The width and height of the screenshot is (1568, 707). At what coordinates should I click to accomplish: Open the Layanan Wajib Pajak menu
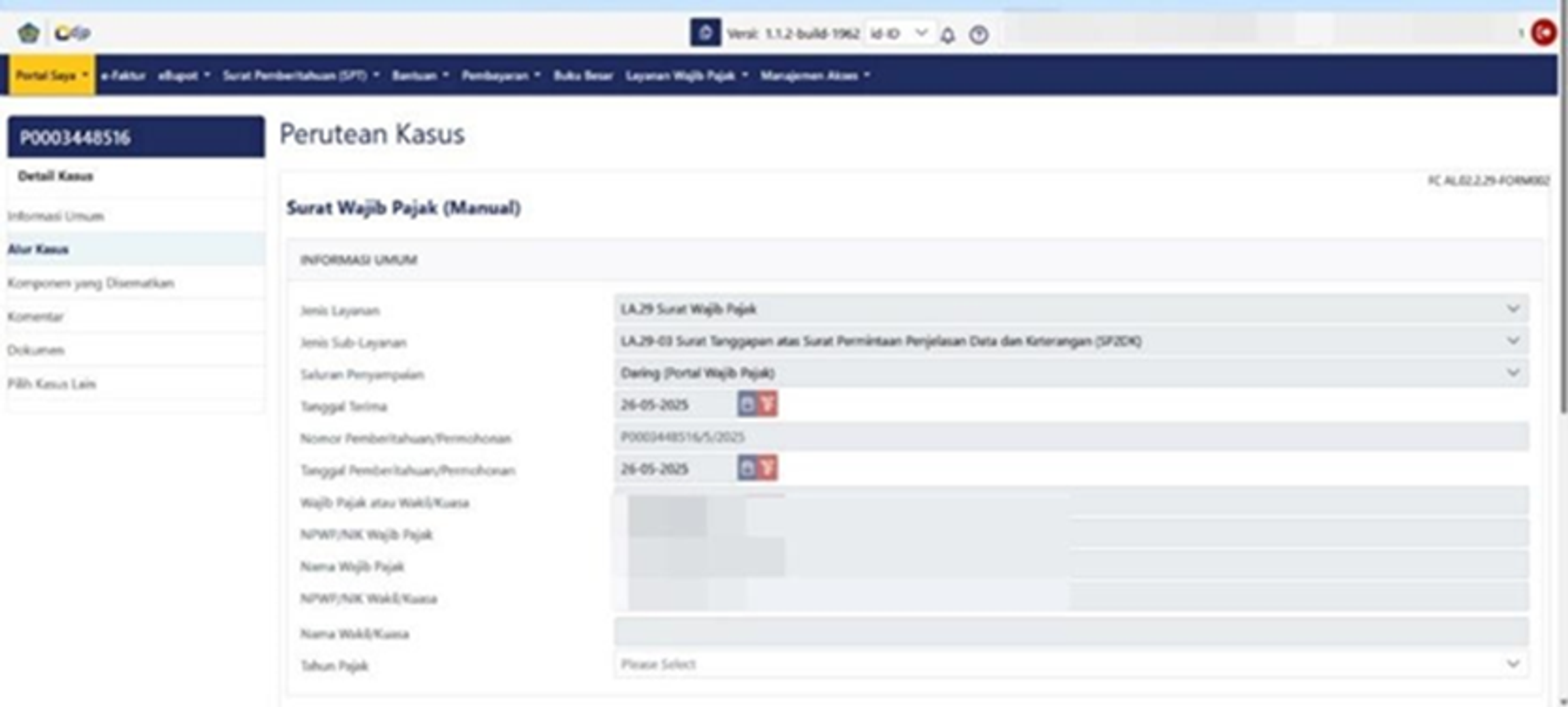686,76
